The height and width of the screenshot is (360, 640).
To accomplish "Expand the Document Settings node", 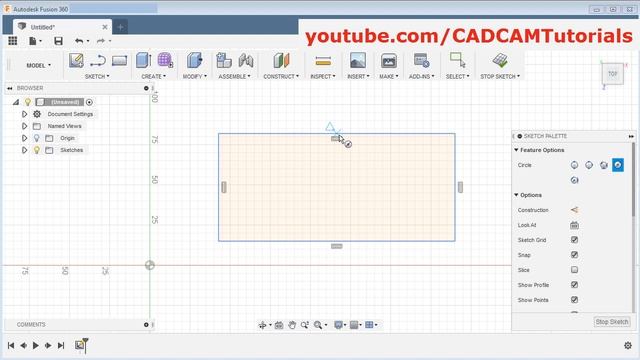I will (24, 114).
